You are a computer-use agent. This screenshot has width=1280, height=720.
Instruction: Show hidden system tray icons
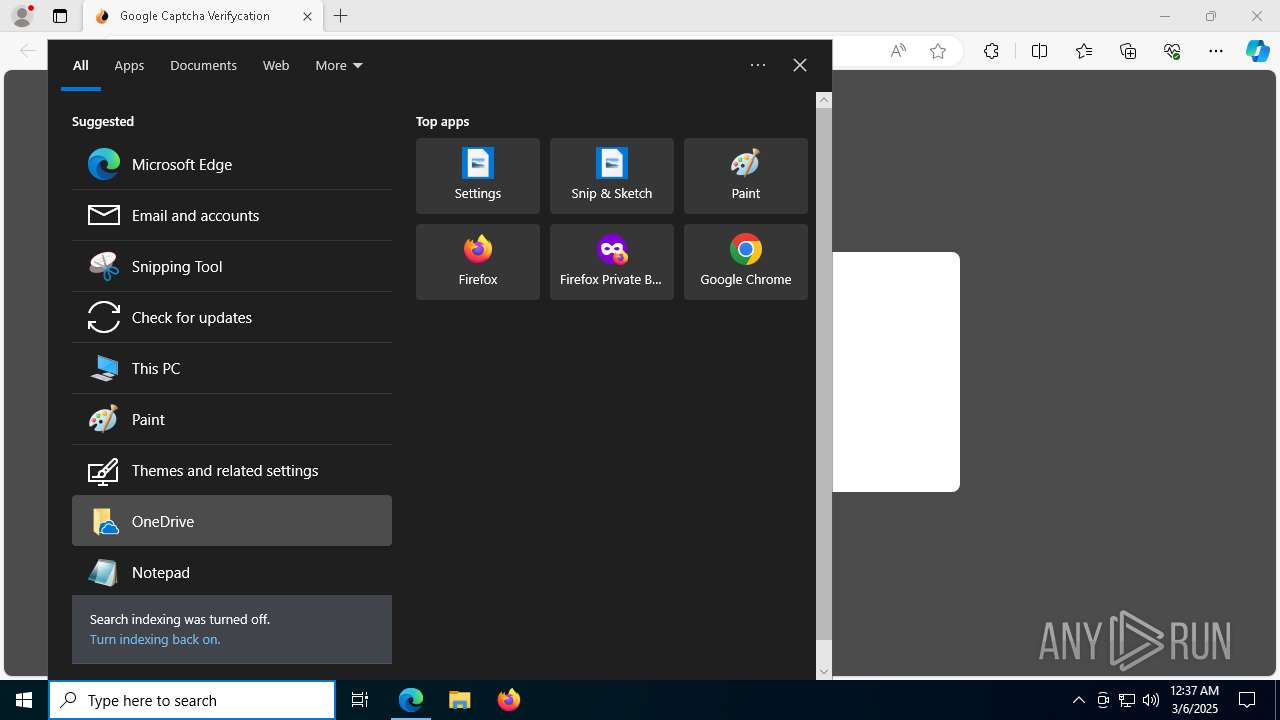(1079, 700)
